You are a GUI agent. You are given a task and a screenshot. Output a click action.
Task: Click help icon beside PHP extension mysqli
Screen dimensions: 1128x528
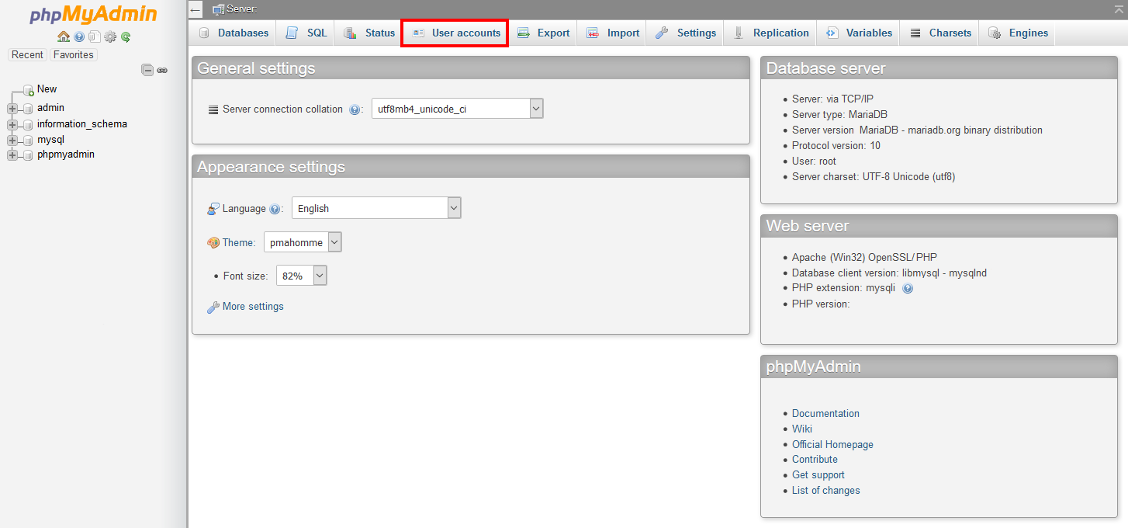click(x=908, y=288)
